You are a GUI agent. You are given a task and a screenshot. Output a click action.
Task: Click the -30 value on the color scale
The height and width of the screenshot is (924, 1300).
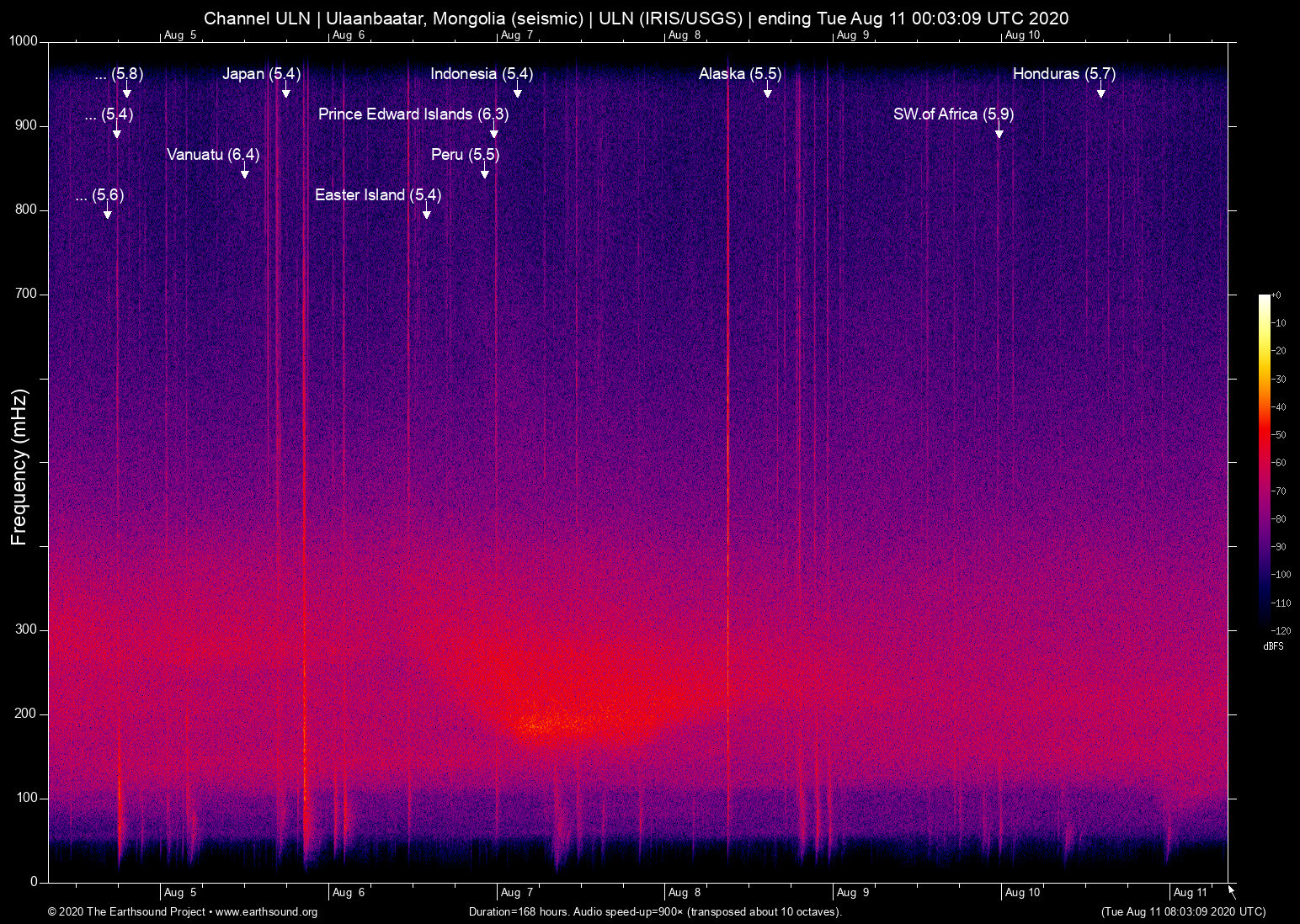(x=1278, y=380)
